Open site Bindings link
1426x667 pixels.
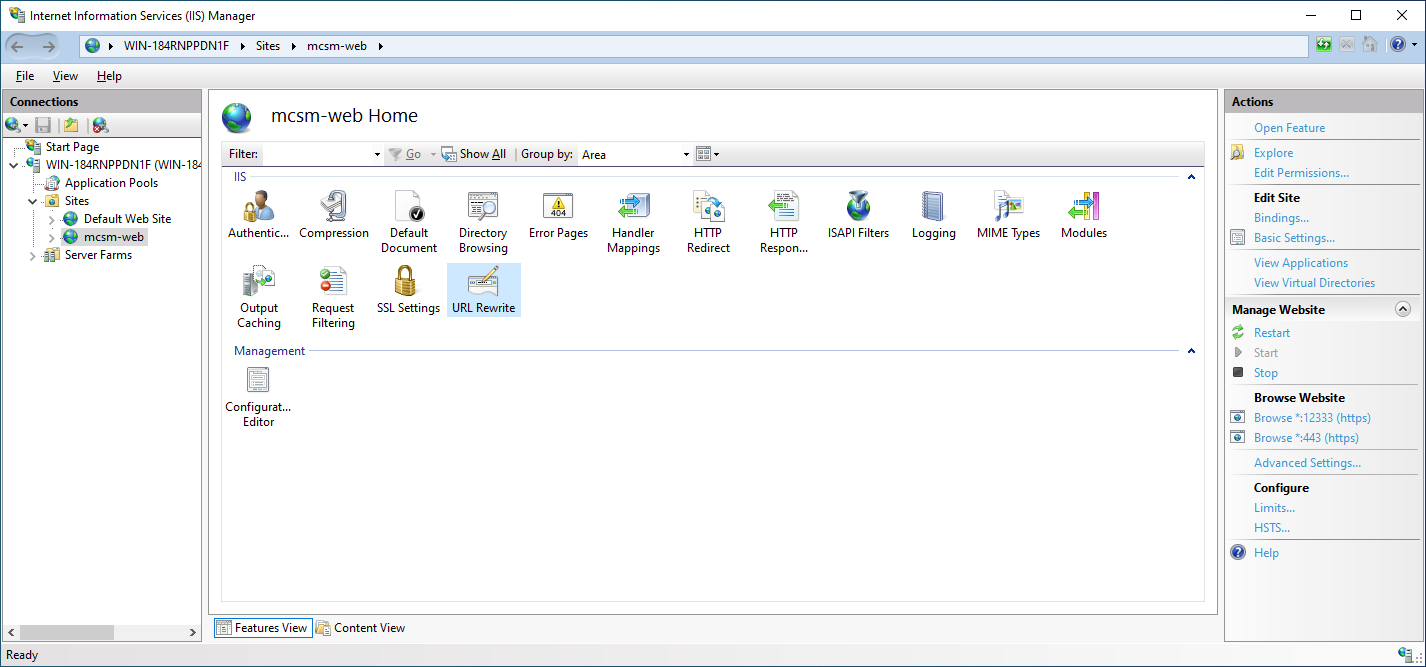(1281, 218)
